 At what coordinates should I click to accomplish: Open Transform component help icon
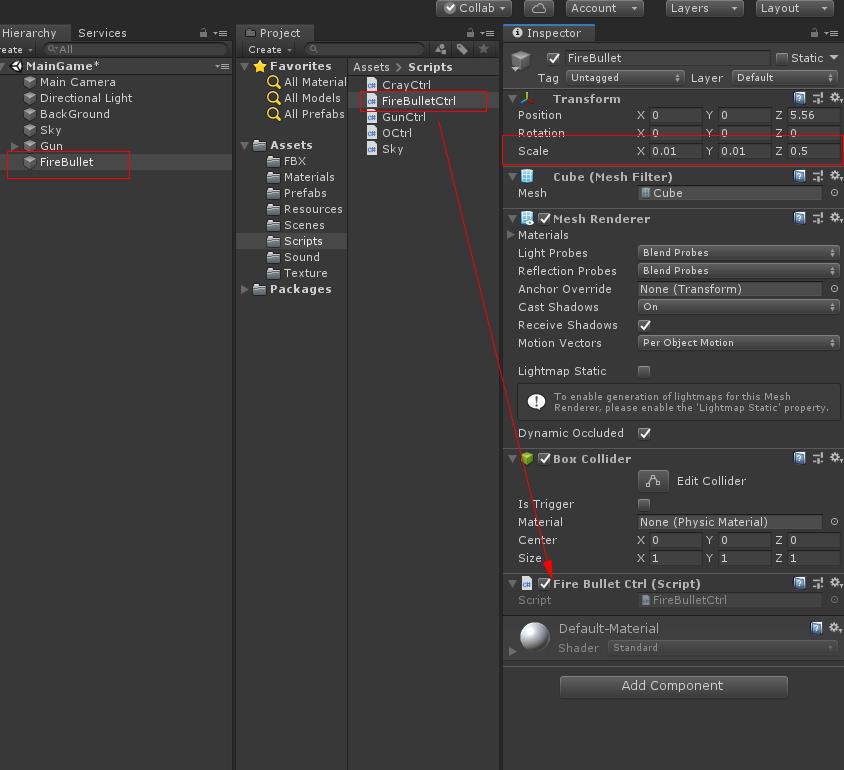click(799, 98)
